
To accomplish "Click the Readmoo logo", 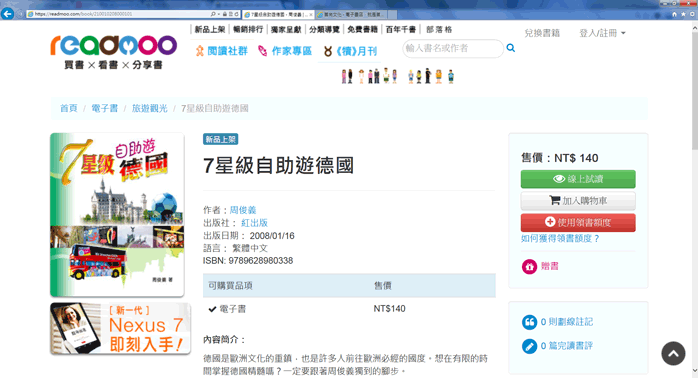I will [114, 51].
